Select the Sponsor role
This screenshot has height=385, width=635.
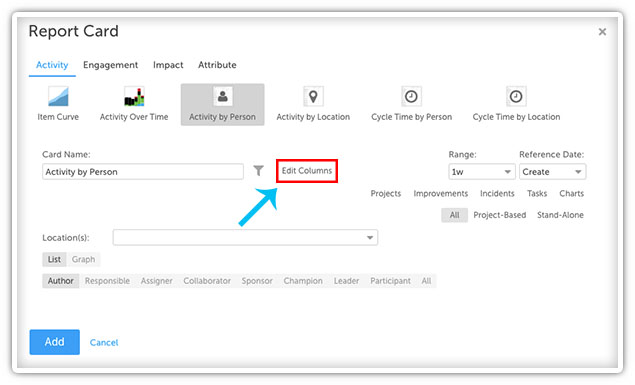[x=257, y=281]
